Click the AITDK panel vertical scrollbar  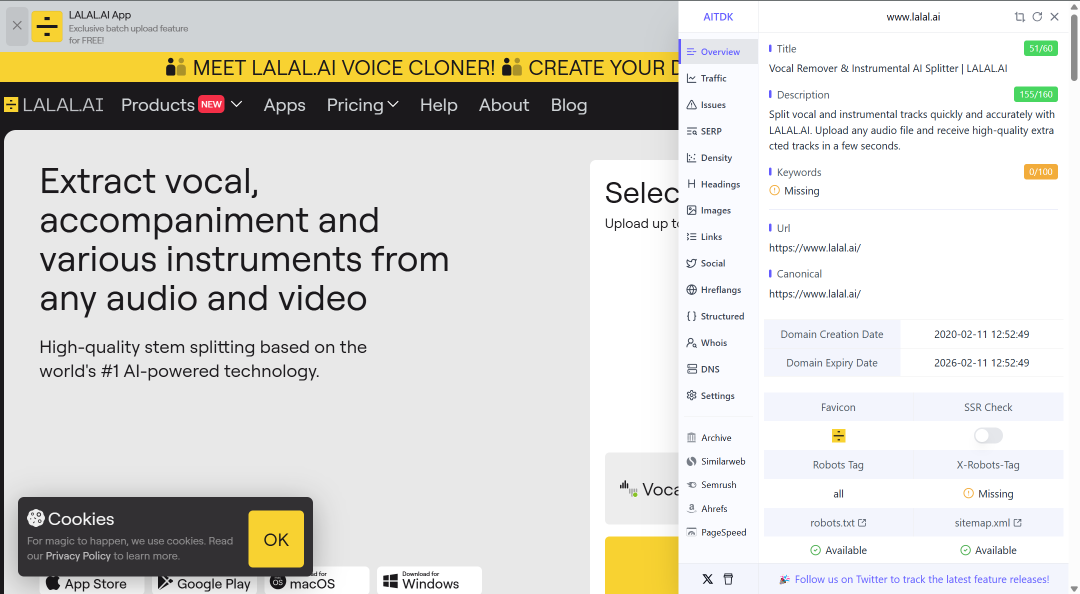pyautogui.click(x=1074, y=48)
